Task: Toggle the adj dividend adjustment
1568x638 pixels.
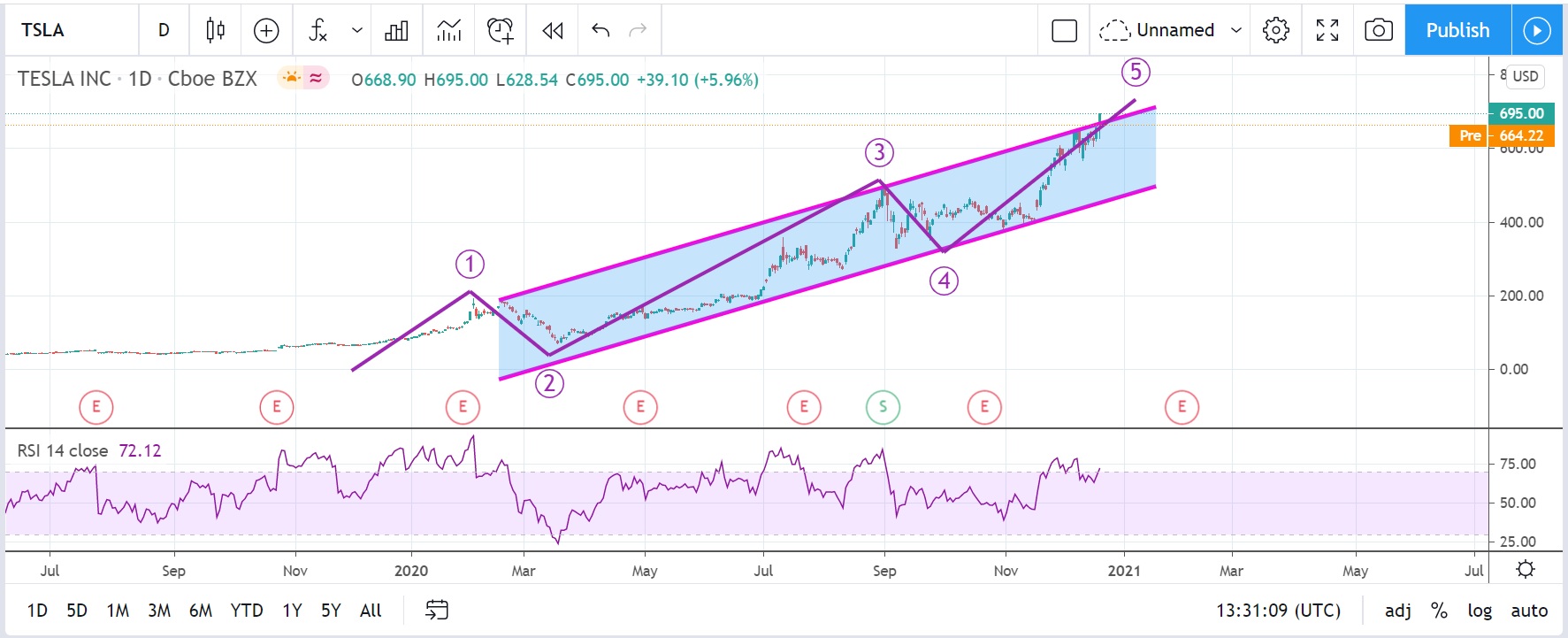Action: coord(1397,611)
